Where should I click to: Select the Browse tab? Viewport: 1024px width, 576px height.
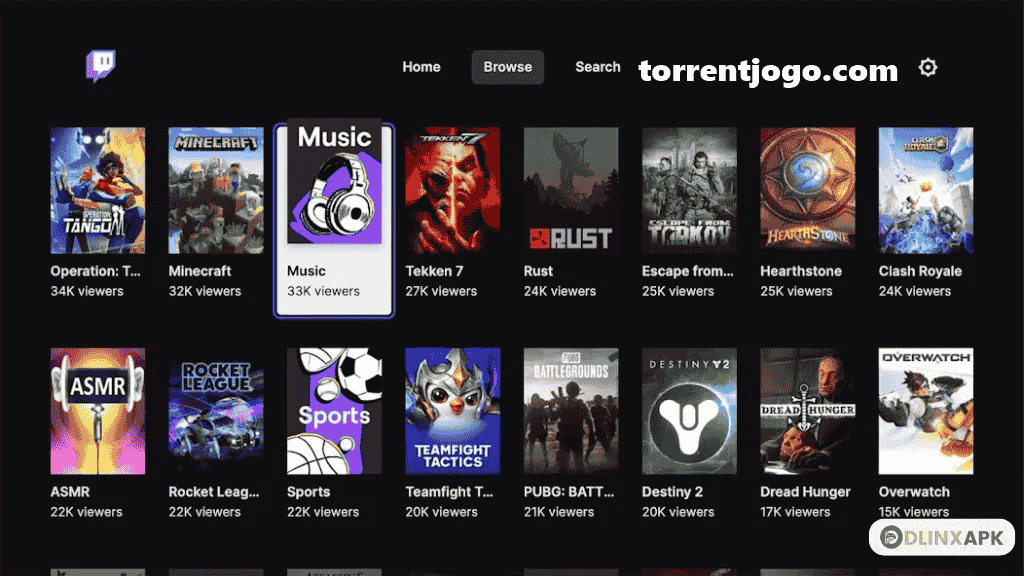[507, 66]
